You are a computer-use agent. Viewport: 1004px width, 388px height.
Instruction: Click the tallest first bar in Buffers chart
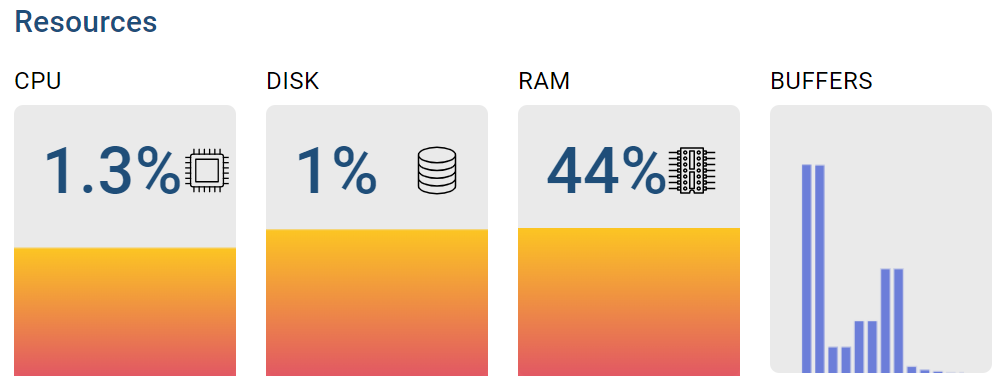807,268
